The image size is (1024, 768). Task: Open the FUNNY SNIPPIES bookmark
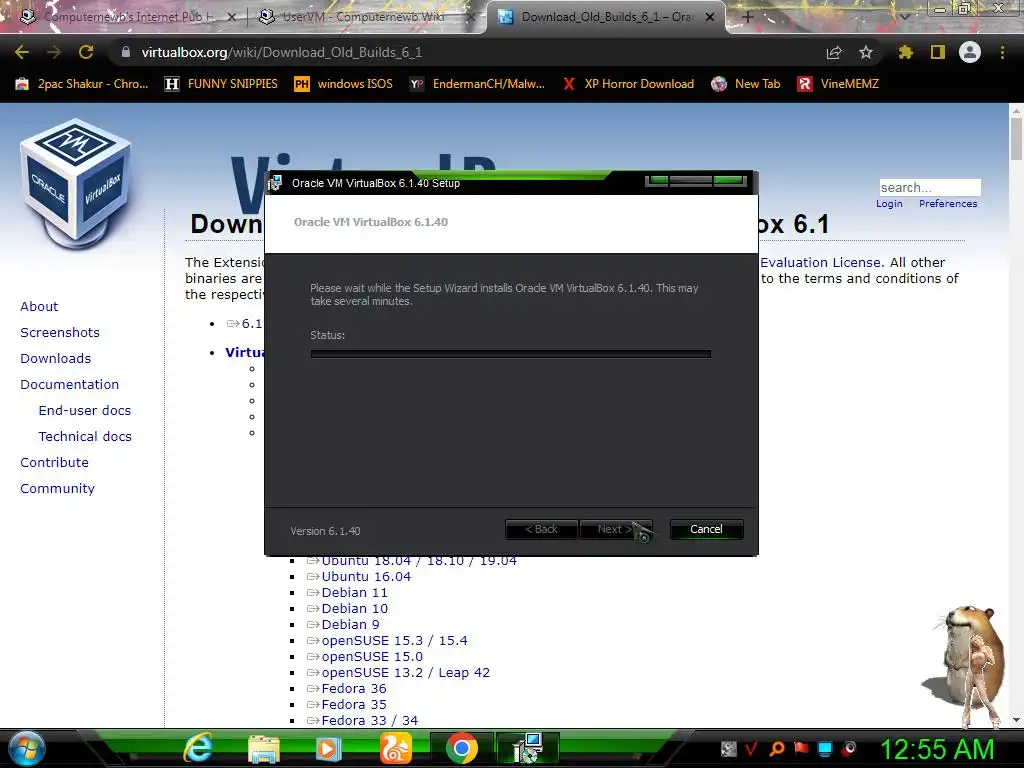point(221,84)
